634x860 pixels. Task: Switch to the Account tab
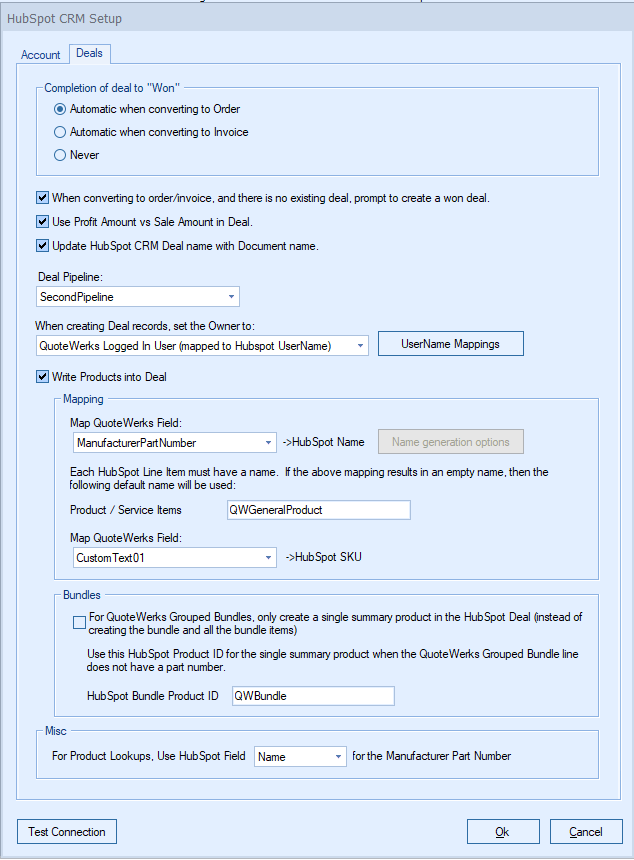pos(41,55)
